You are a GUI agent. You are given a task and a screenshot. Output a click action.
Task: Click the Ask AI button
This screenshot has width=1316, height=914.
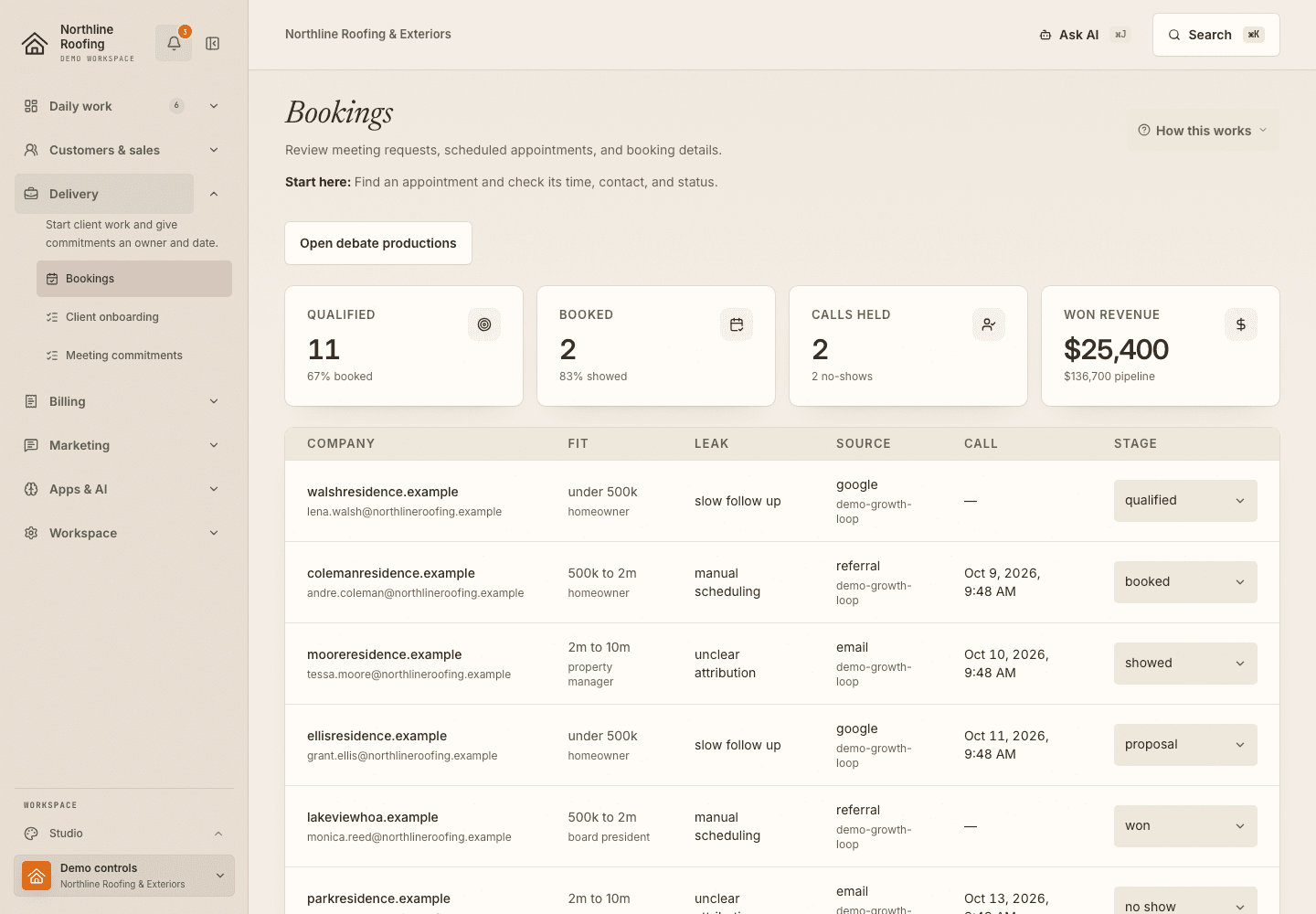(1085, 35)
